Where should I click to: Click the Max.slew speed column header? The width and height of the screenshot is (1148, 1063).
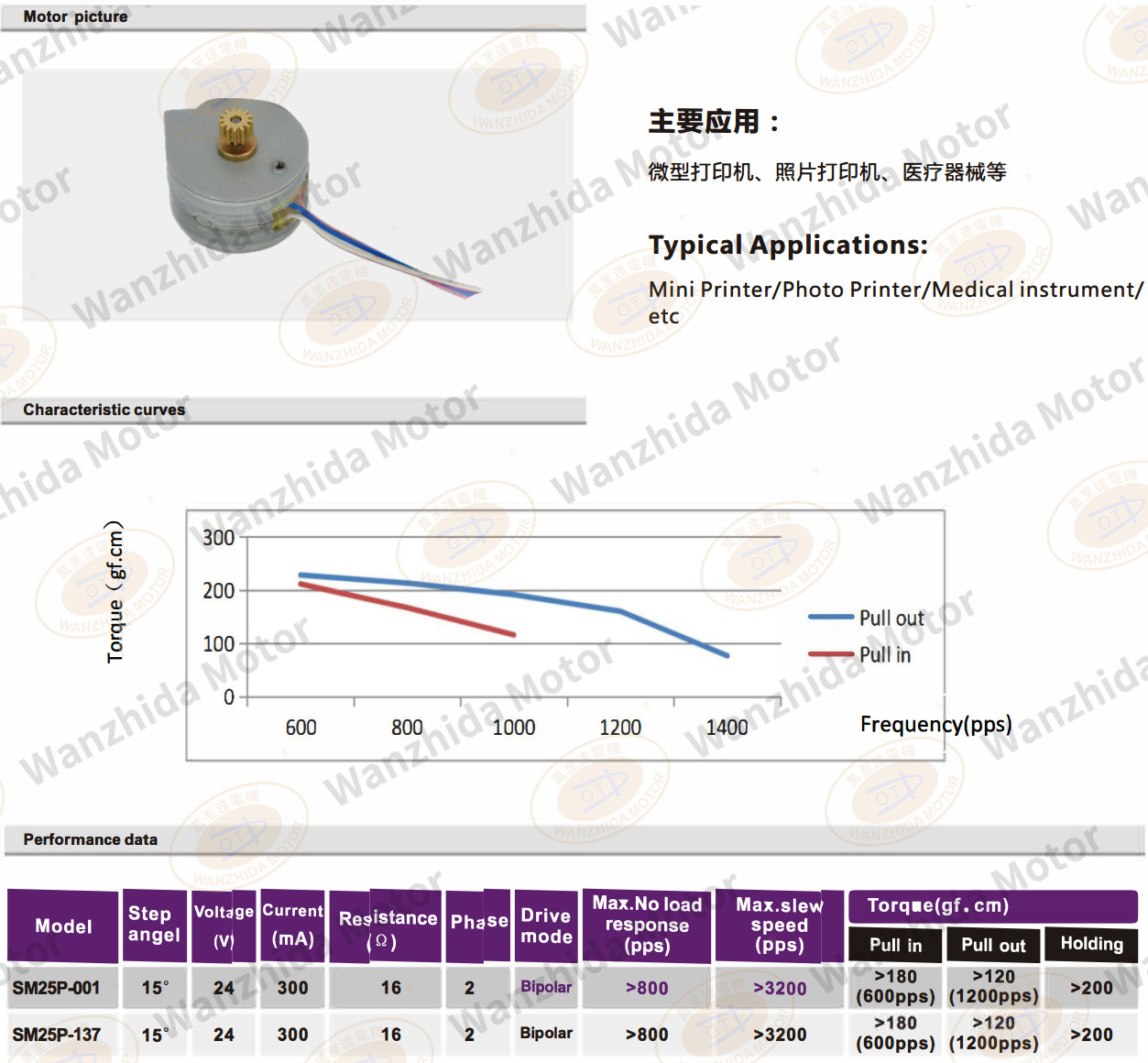click(x=780, y=925)
